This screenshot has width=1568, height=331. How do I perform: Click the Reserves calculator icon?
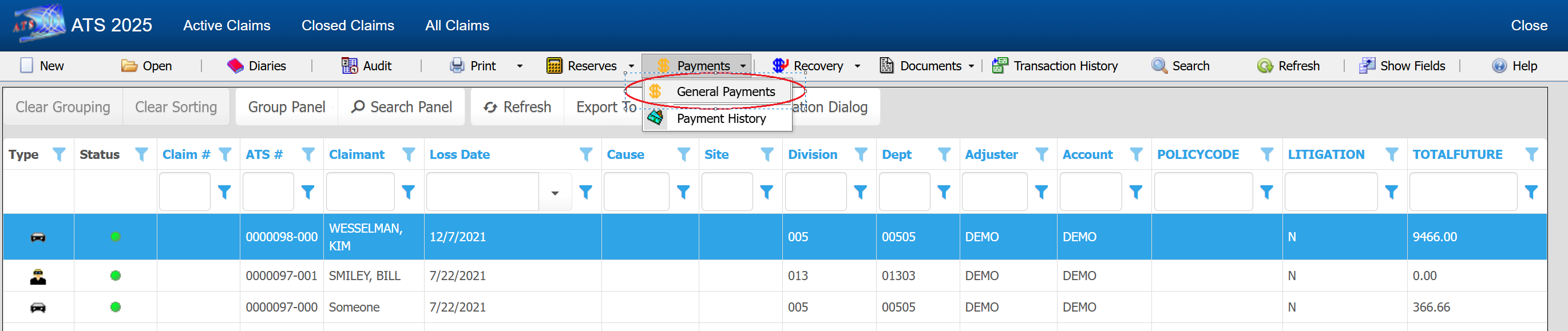pyautogui.click(x=554, y=66)
